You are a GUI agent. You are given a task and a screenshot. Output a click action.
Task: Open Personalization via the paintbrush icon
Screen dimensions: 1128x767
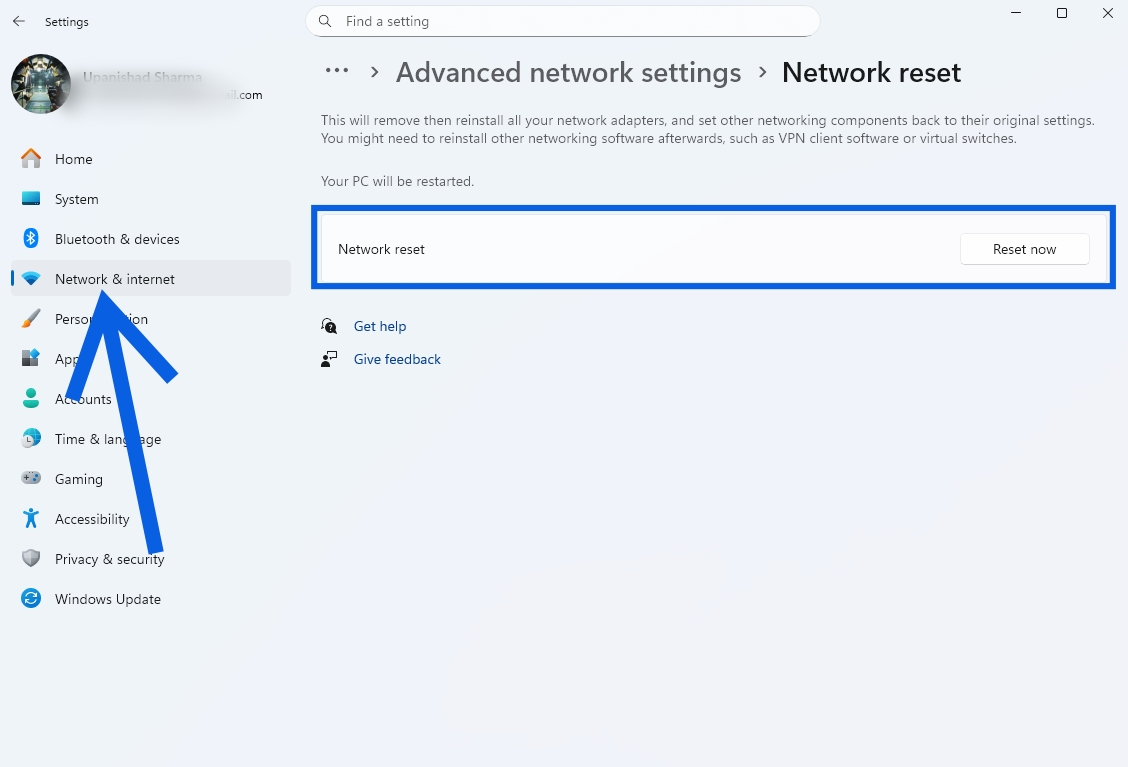click(30, 318)
